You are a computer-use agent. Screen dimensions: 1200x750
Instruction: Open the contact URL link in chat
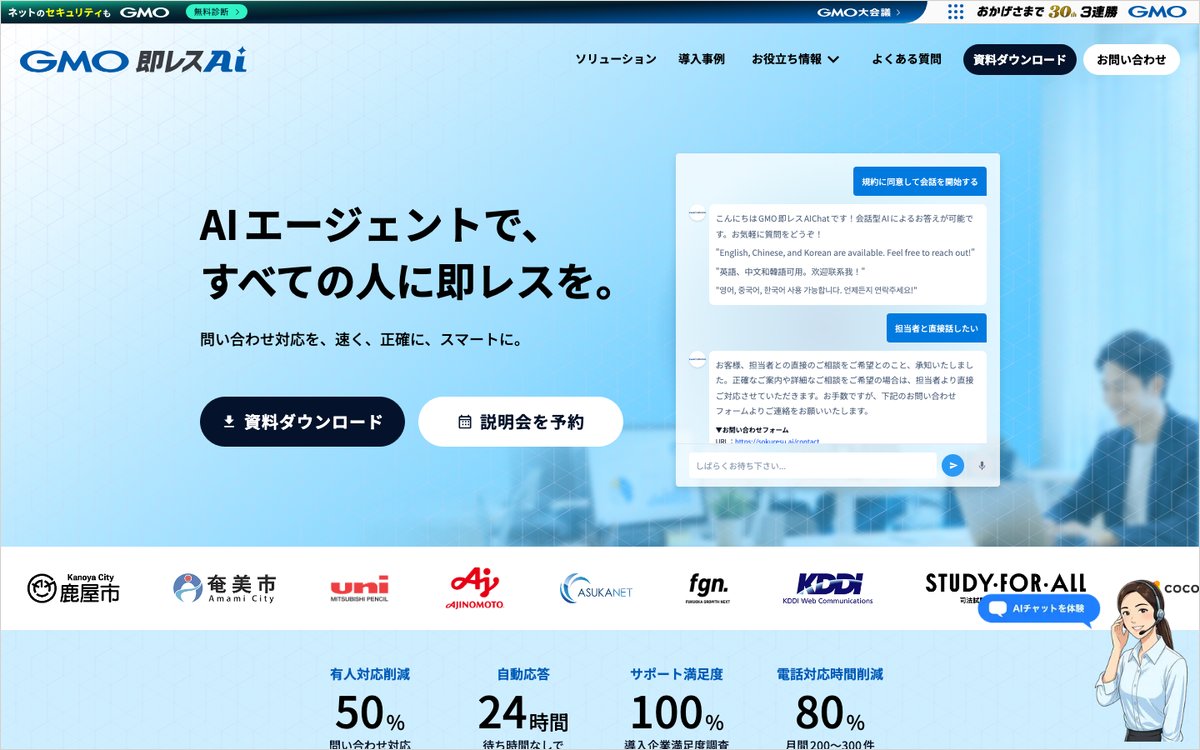[777, 441]
